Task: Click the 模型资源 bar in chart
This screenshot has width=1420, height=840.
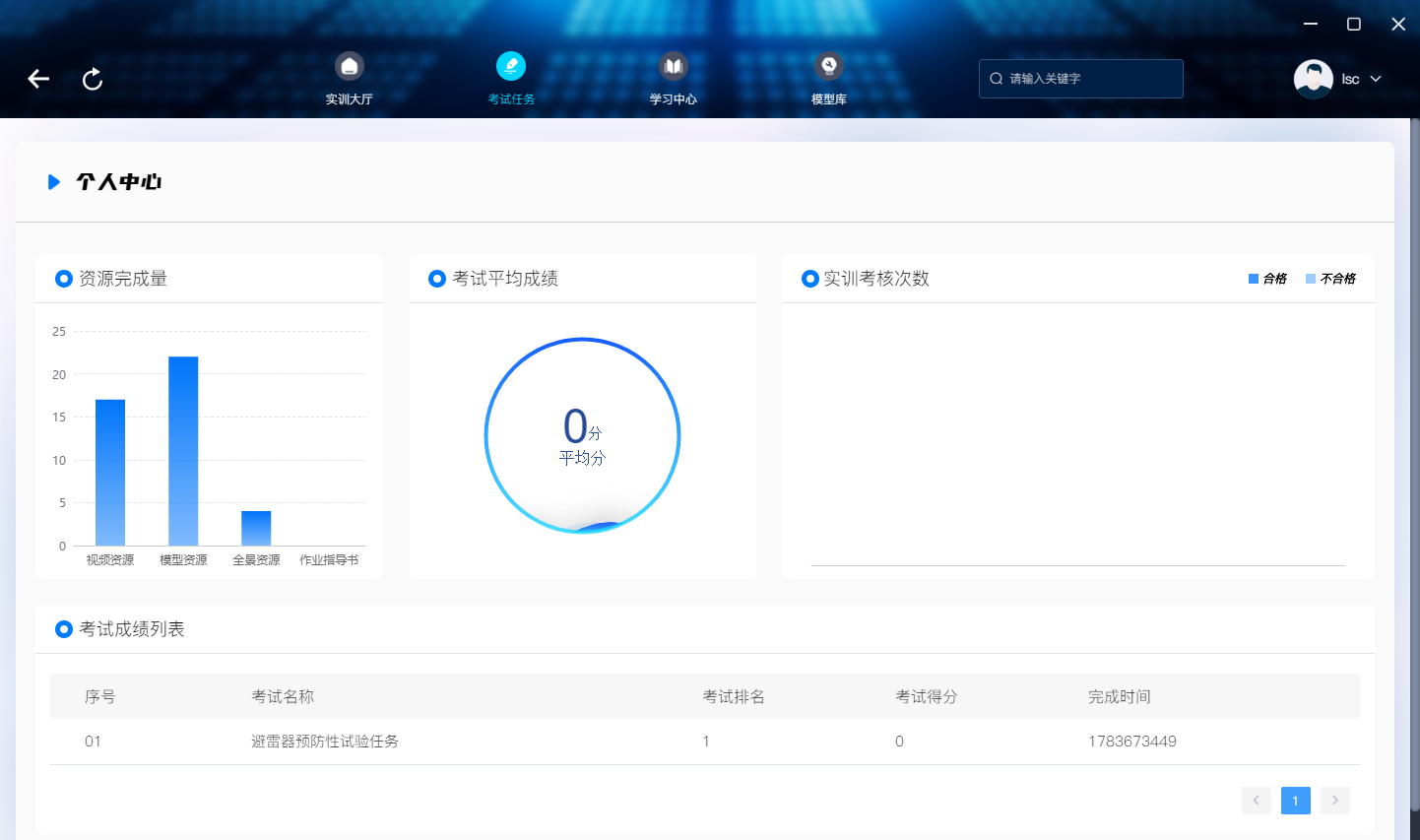Action: point(183,451)
